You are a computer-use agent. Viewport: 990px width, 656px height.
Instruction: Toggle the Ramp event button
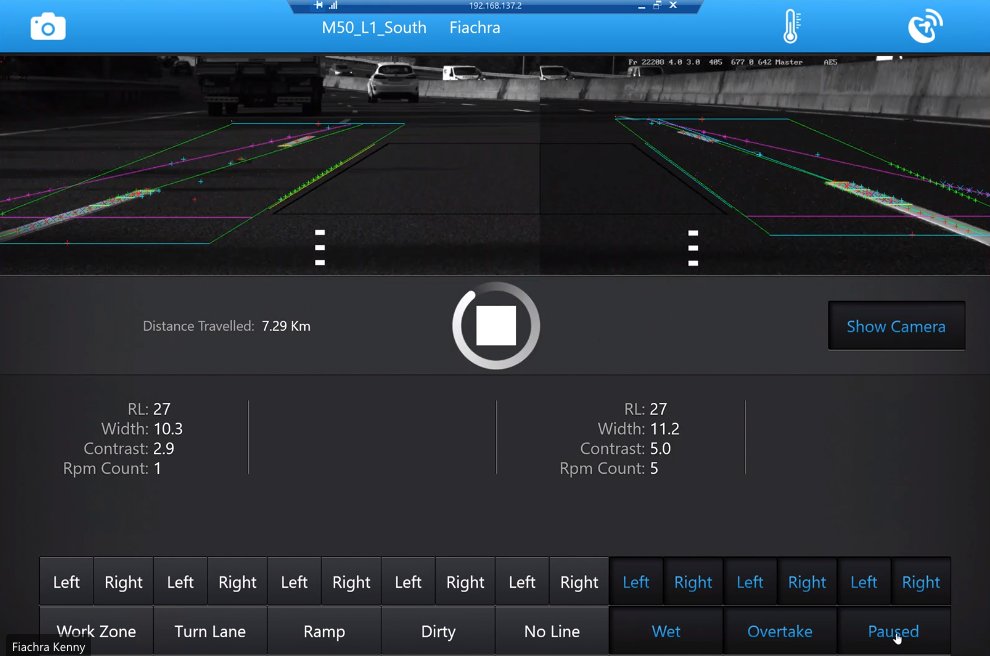pyautogui.click(x=324, y=631)
